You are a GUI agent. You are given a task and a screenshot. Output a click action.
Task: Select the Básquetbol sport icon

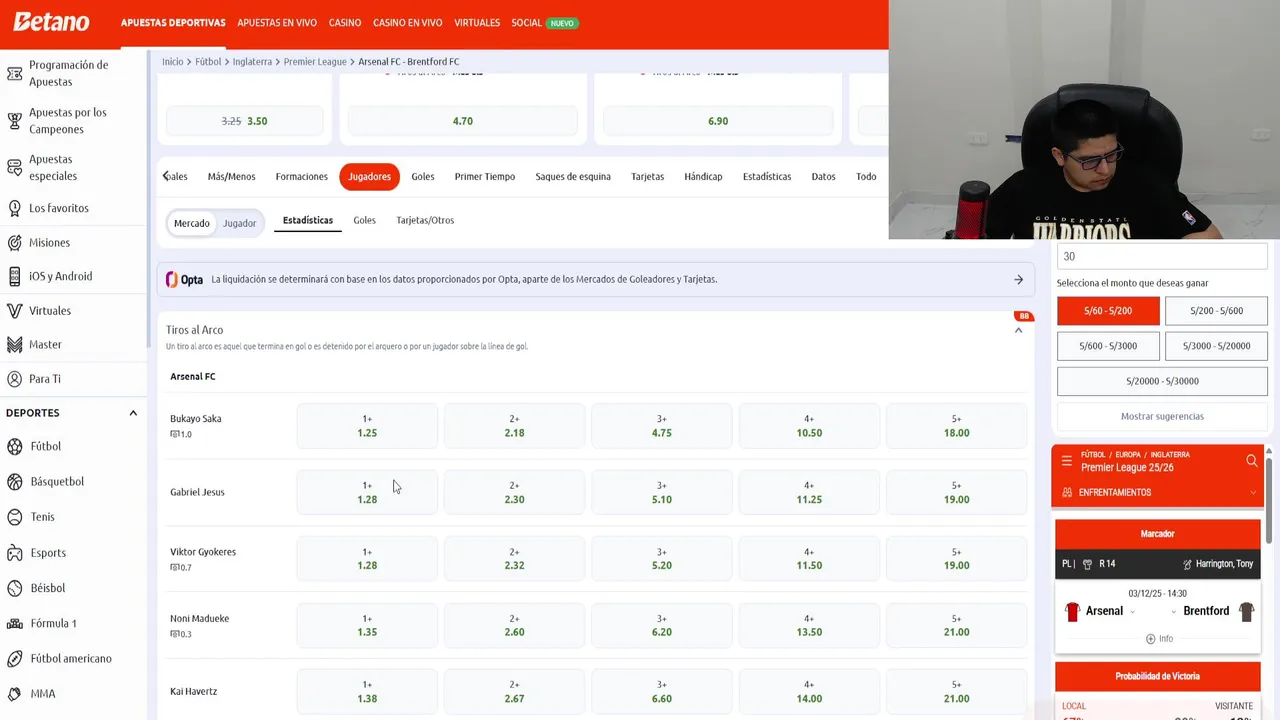[14, 481]
